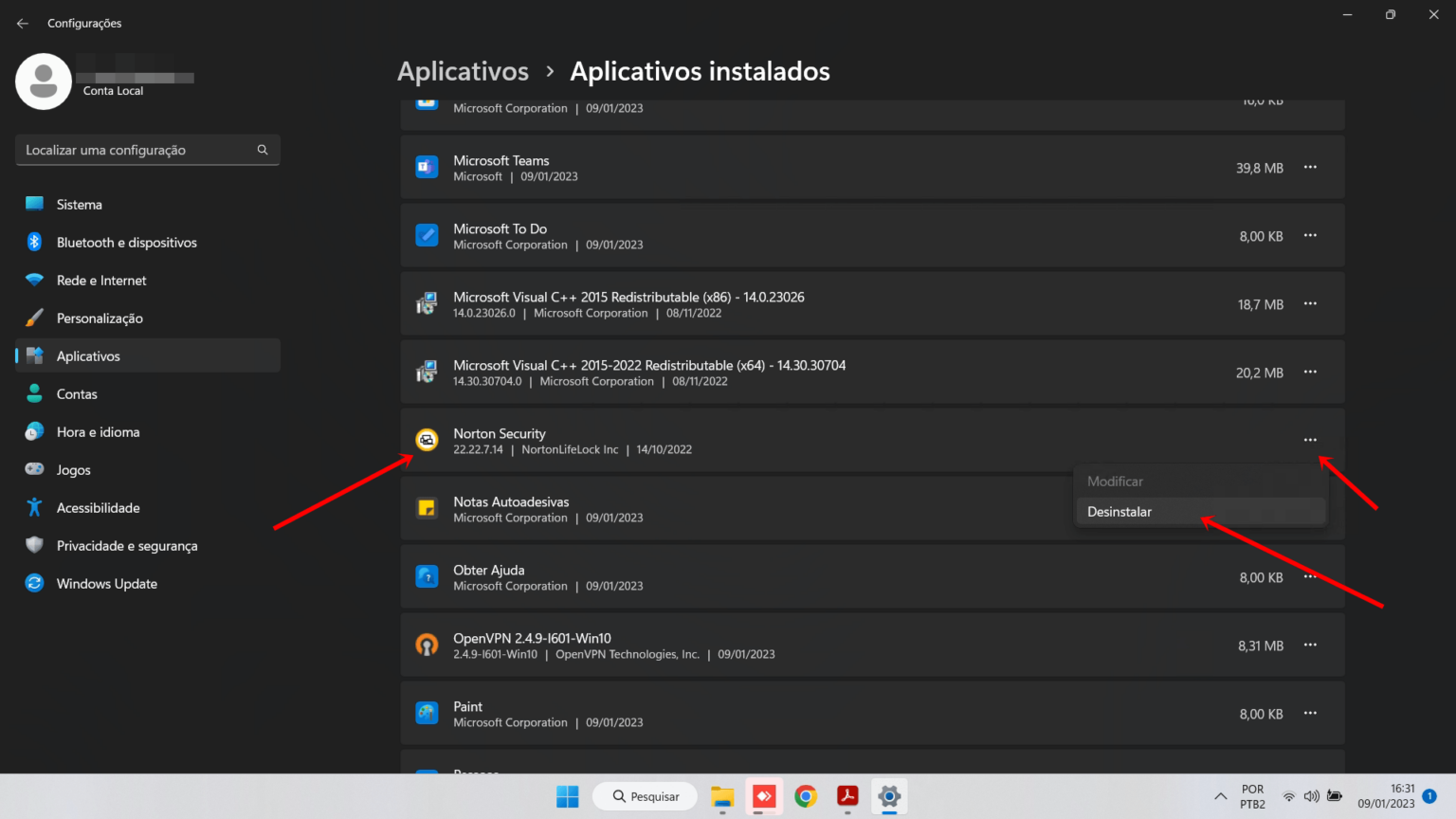1456x819 pixels.
Task: Open the Acessibilidade section icon
Action: 34,507
